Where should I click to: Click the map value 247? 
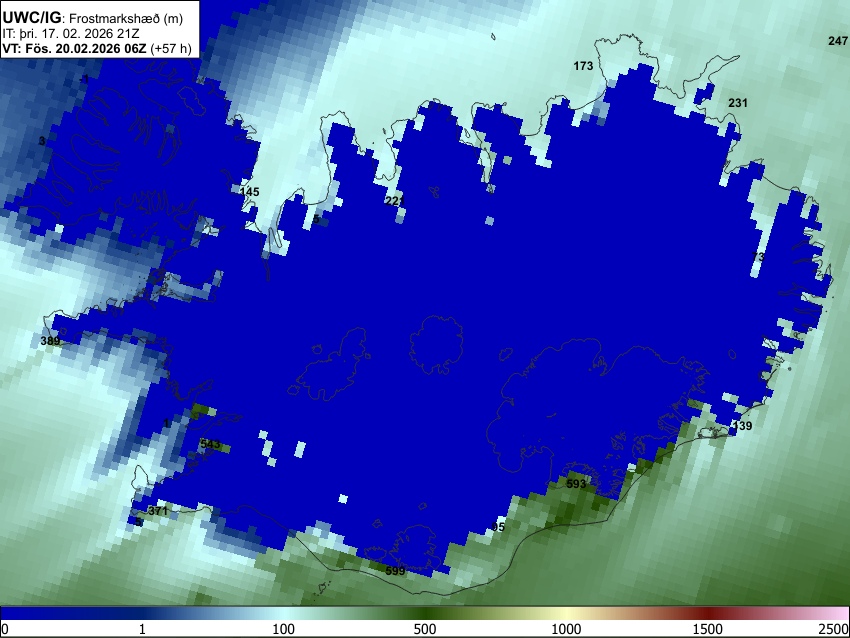point(838,41)
